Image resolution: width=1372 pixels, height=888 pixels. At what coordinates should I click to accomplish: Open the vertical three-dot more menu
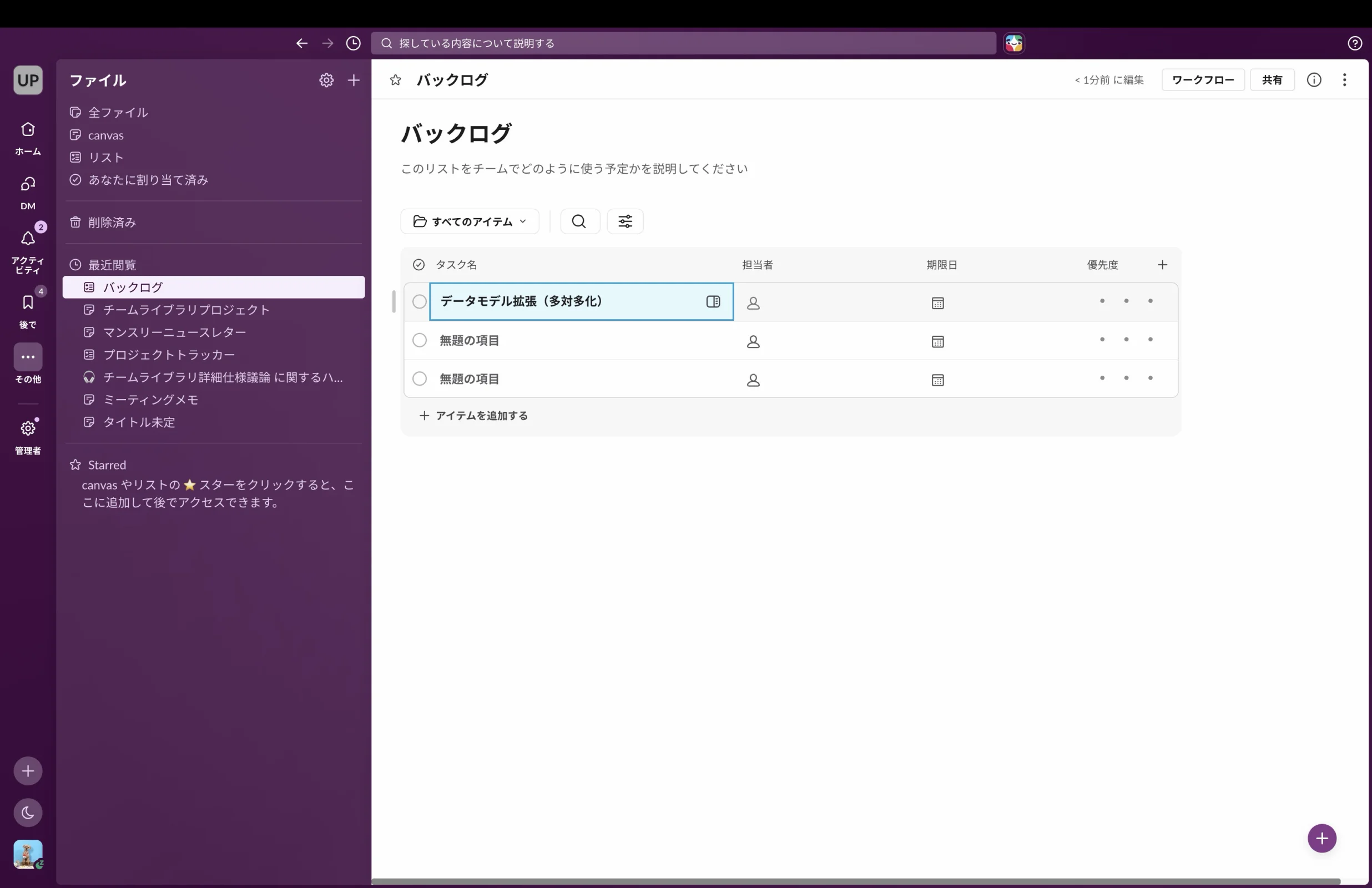coord(1344,80)
